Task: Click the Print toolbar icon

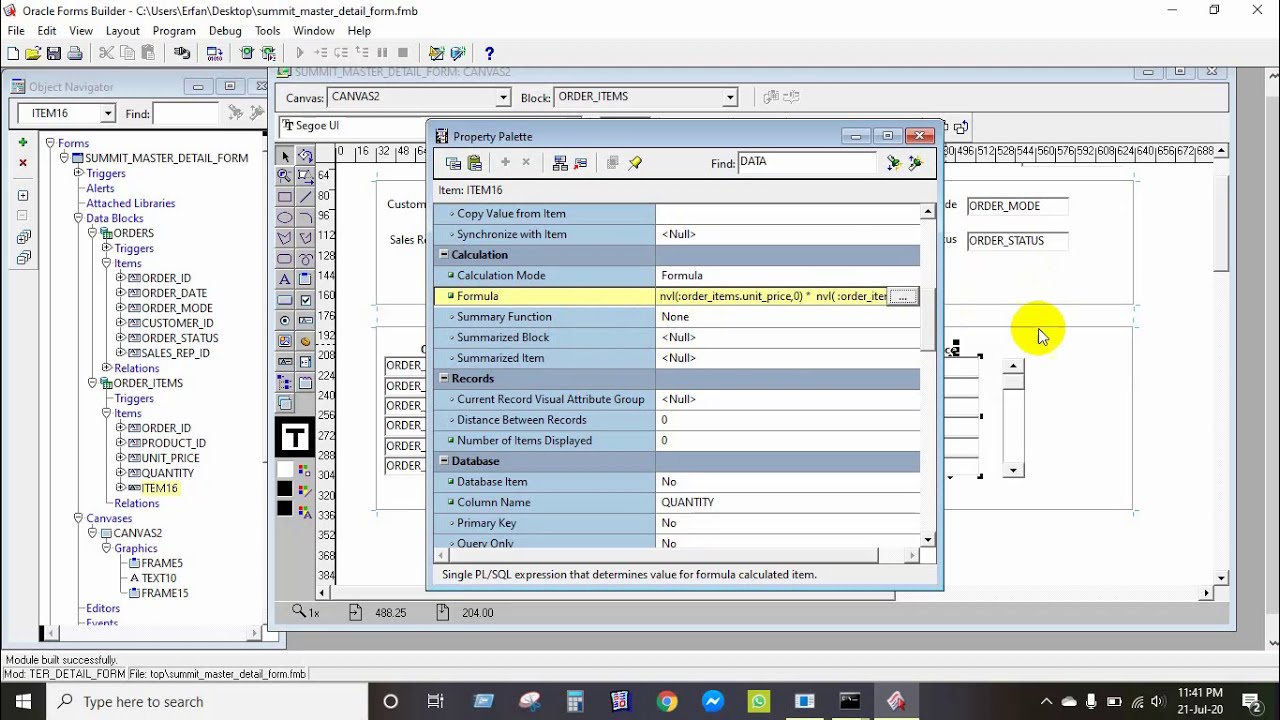Action: pos(75,53)
